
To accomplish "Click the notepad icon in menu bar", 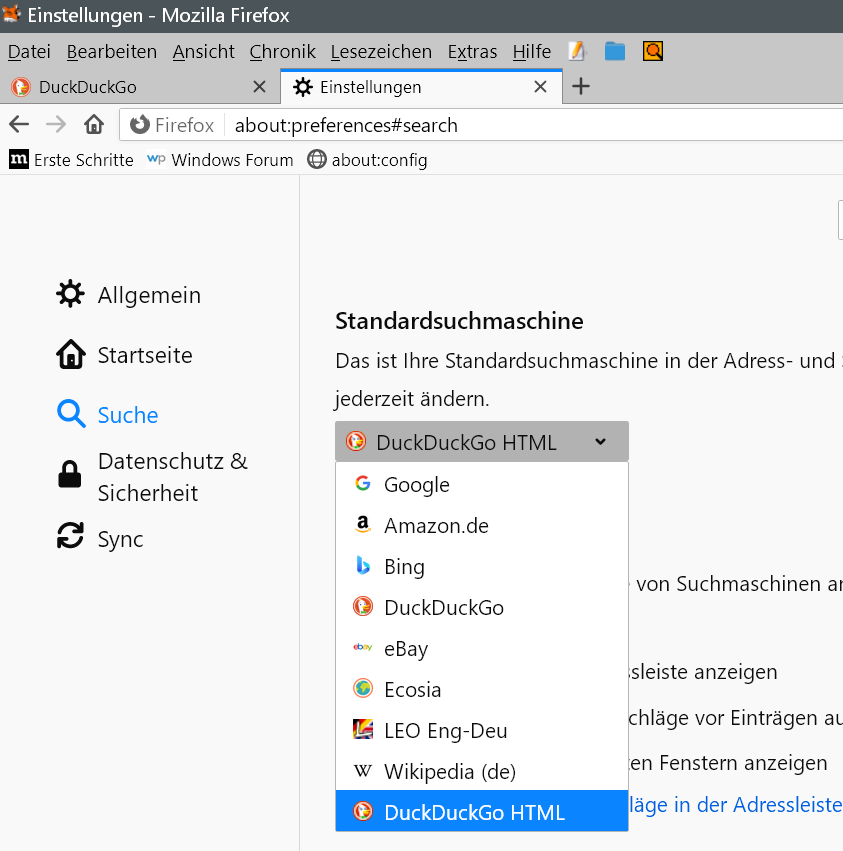I will (x=576, y=51).
